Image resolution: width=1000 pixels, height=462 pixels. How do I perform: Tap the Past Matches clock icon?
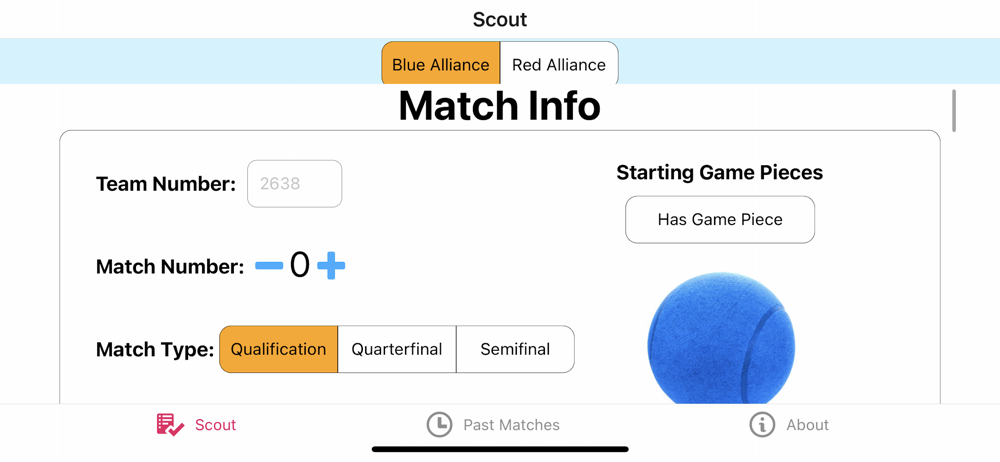pos(439,425)
